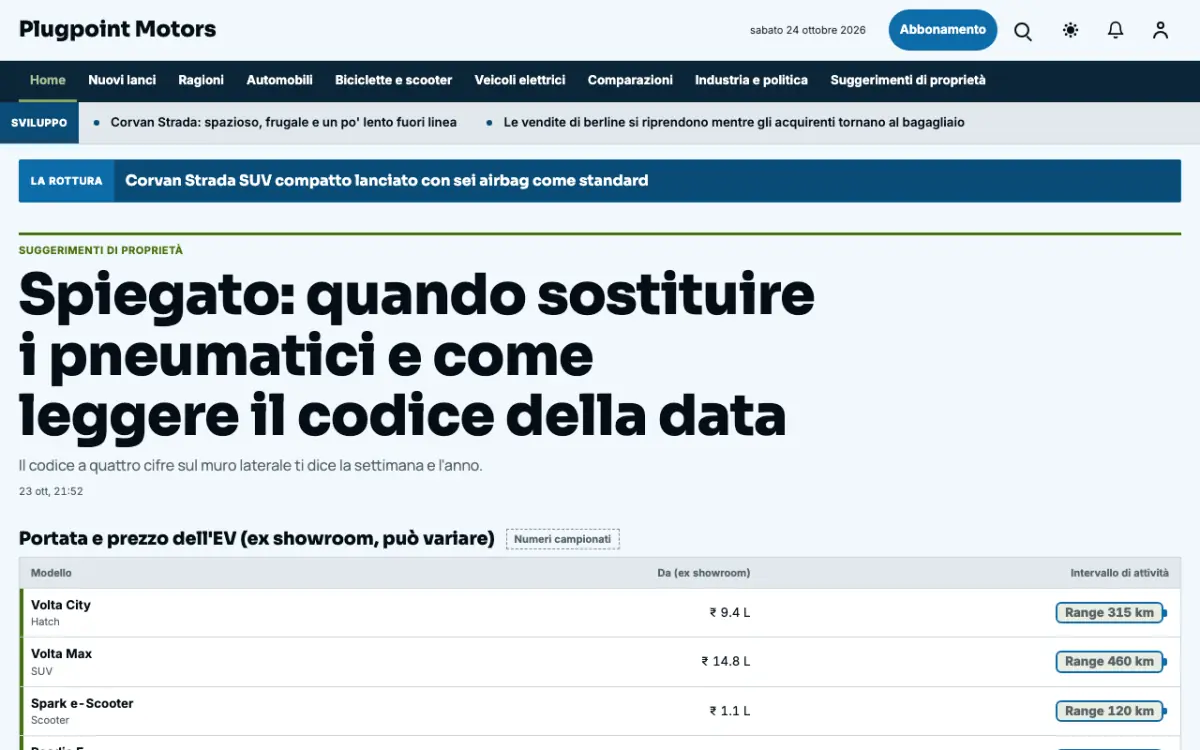
Task: Toggle light/dark theme sun icon
Action: click(1070, 30)
